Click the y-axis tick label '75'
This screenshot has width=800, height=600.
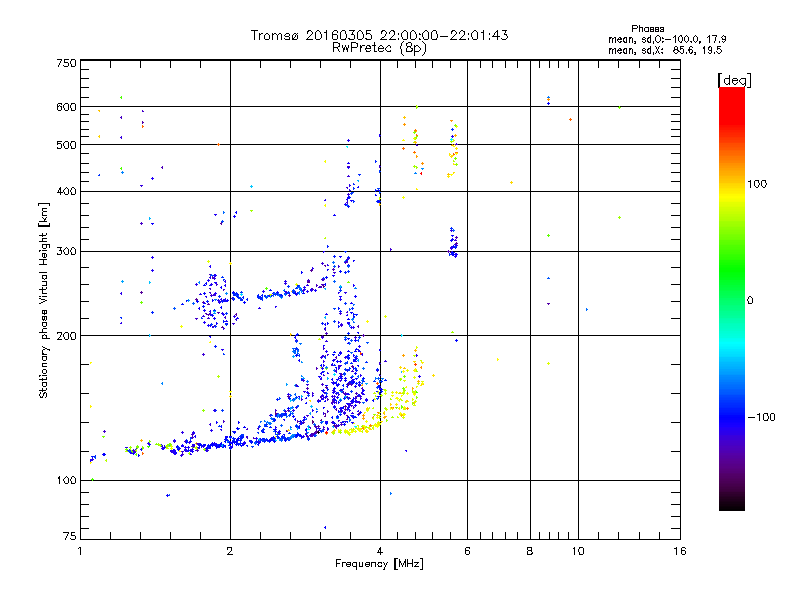[x=69, y=536]
